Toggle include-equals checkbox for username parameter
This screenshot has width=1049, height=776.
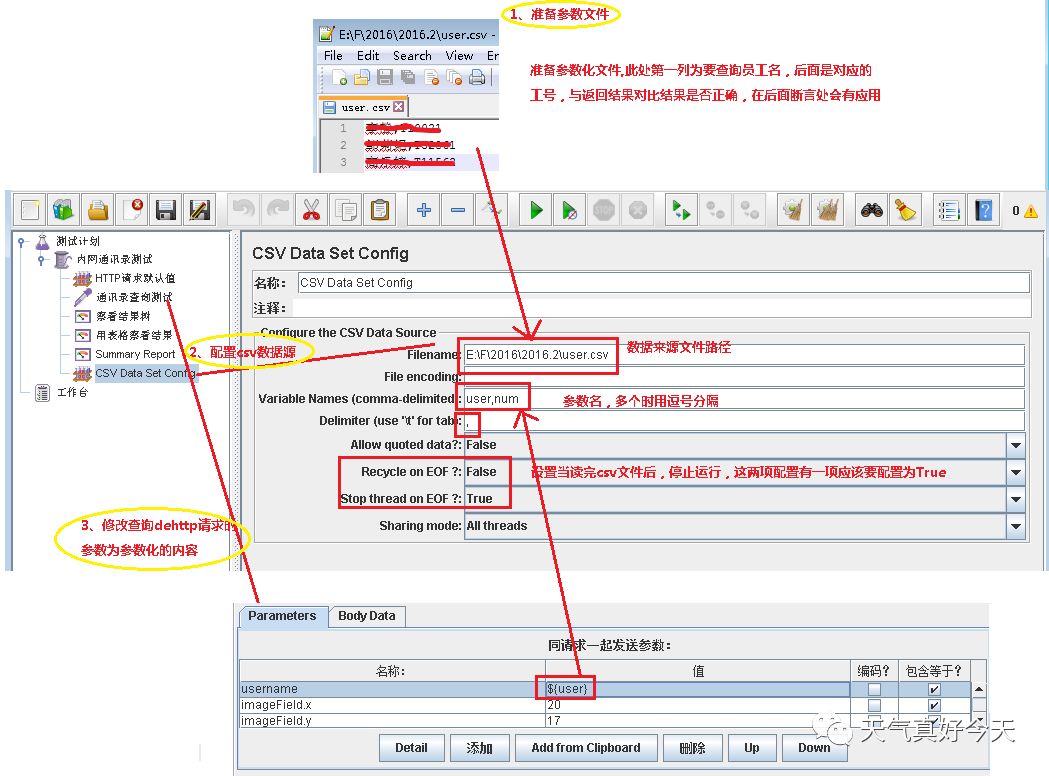pos(934,689)
